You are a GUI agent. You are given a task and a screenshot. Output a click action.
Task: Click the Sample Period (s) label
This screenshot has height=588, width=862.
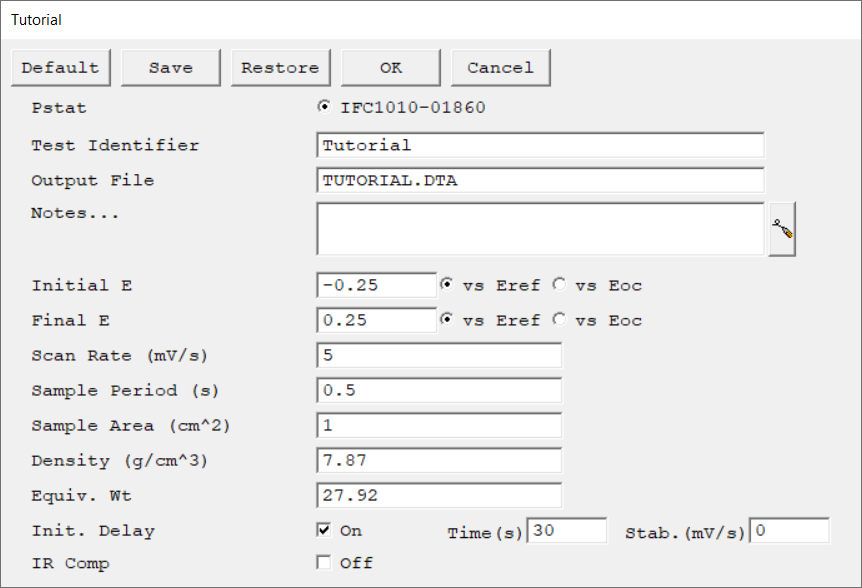pyautogui.click(x=125, y=391)
